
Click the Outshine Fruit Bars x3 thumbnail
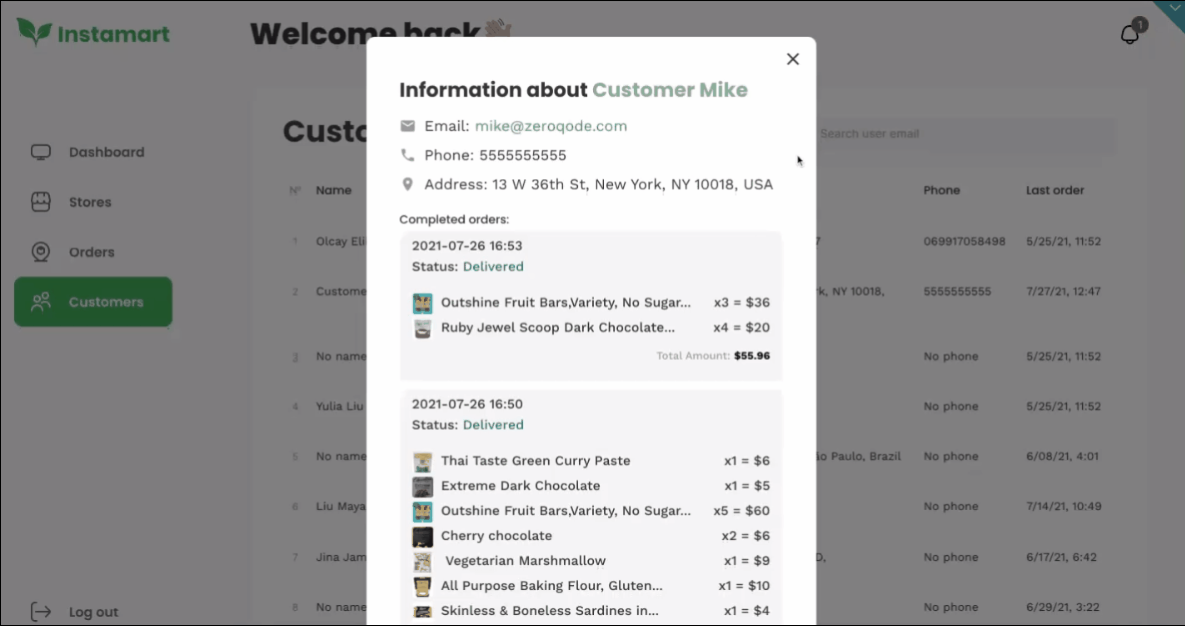coord(422,303)
